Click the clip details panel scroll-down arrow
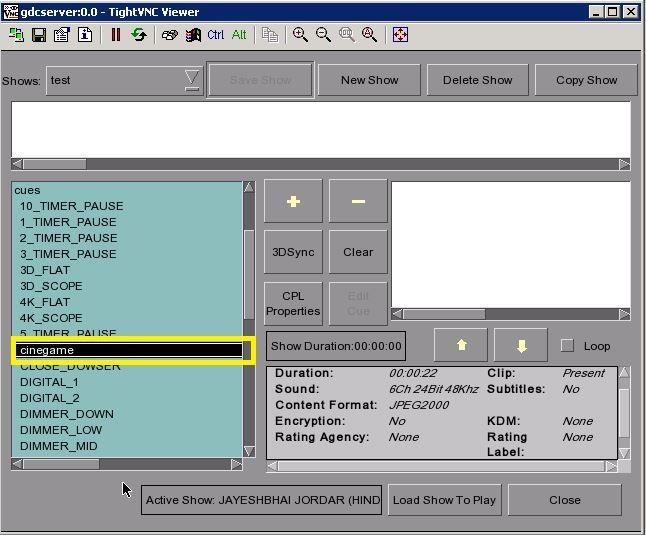The width and height of the screenshot is (646, 535). (x=624, y=453)
